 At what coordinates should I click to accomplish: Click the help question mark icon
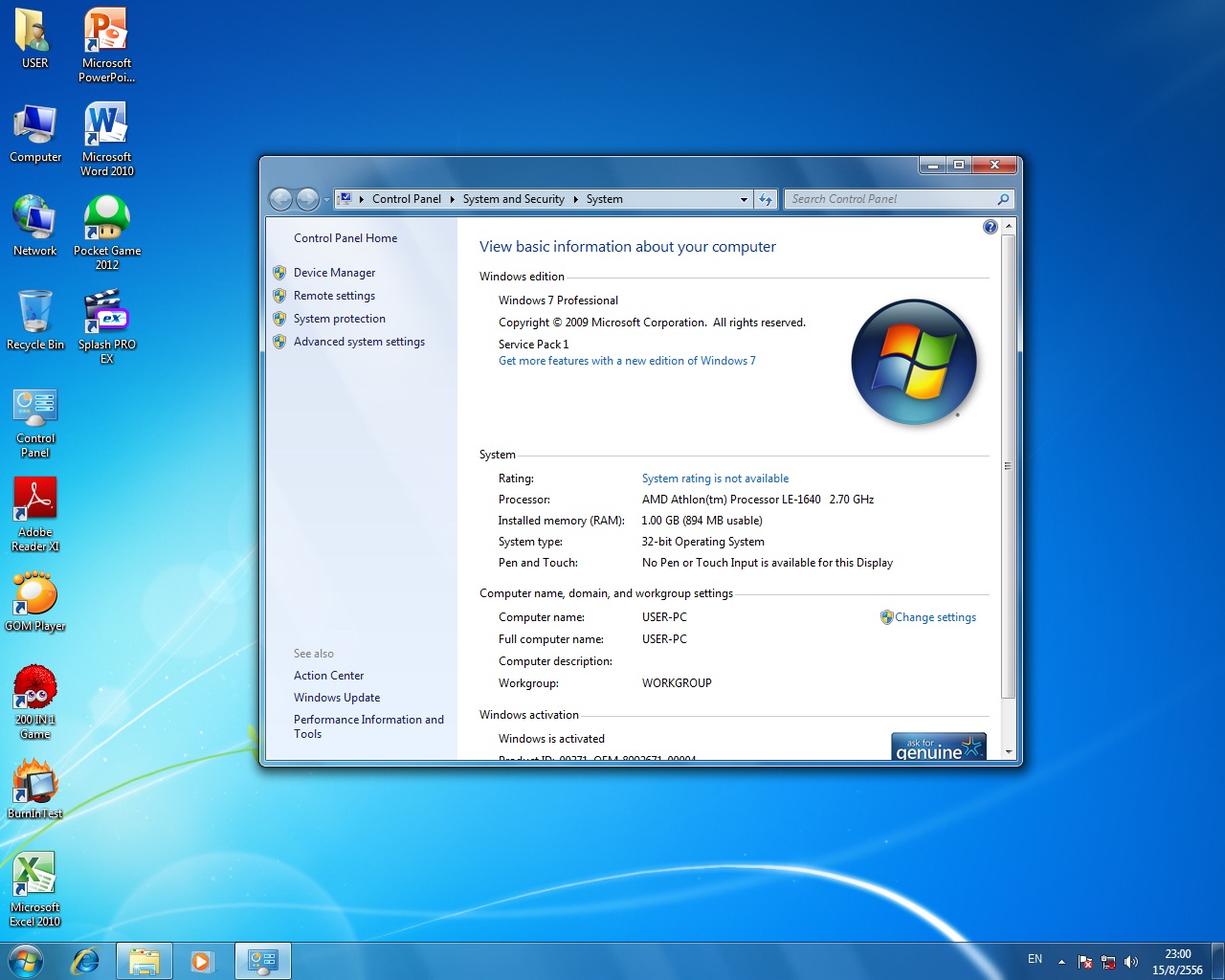pyautogui.click(x=990, y=227)
